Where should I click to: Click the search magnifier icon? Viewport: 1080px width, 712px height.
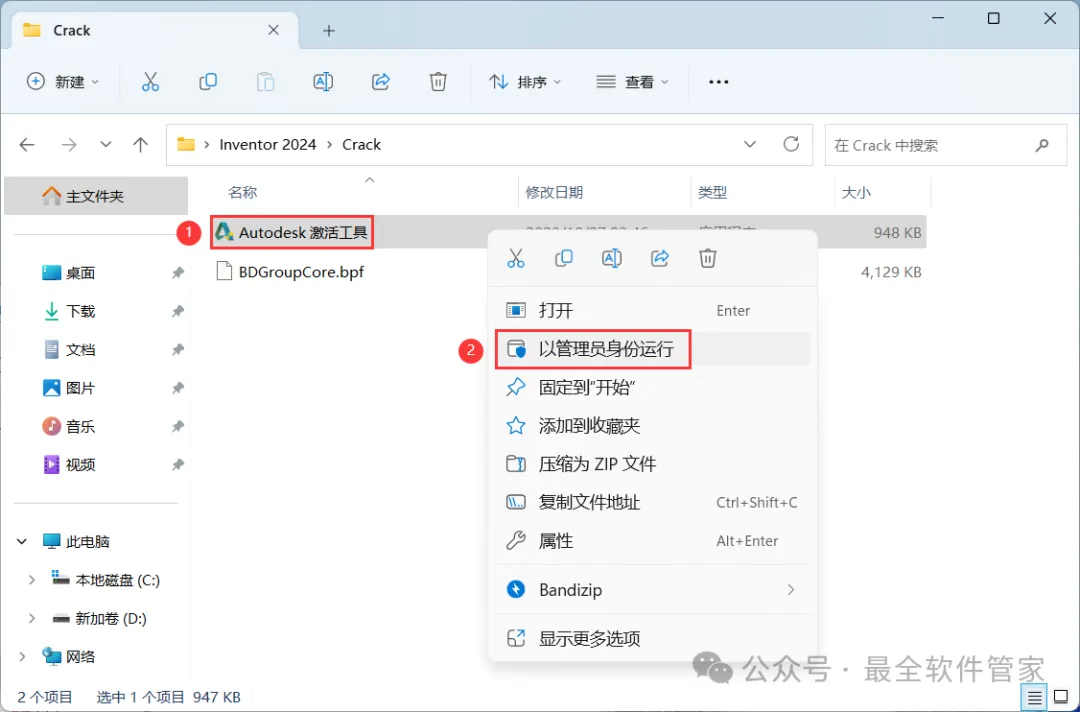coord(1042,145)
